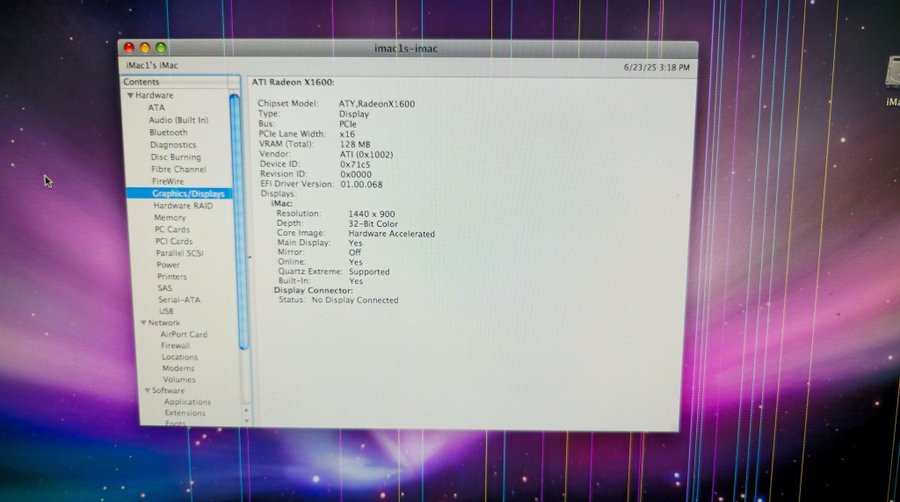The image size is (900, 502).
Task: View the Memory hardware details
Action: (170, 217)
